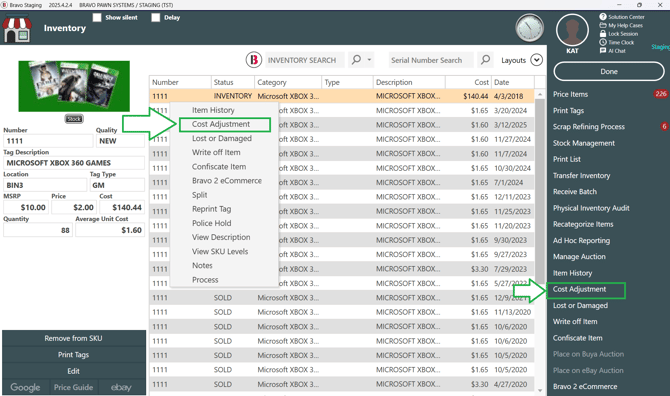
Task: Click the INVENTORY SEARCH field
Action: (304, 60)
